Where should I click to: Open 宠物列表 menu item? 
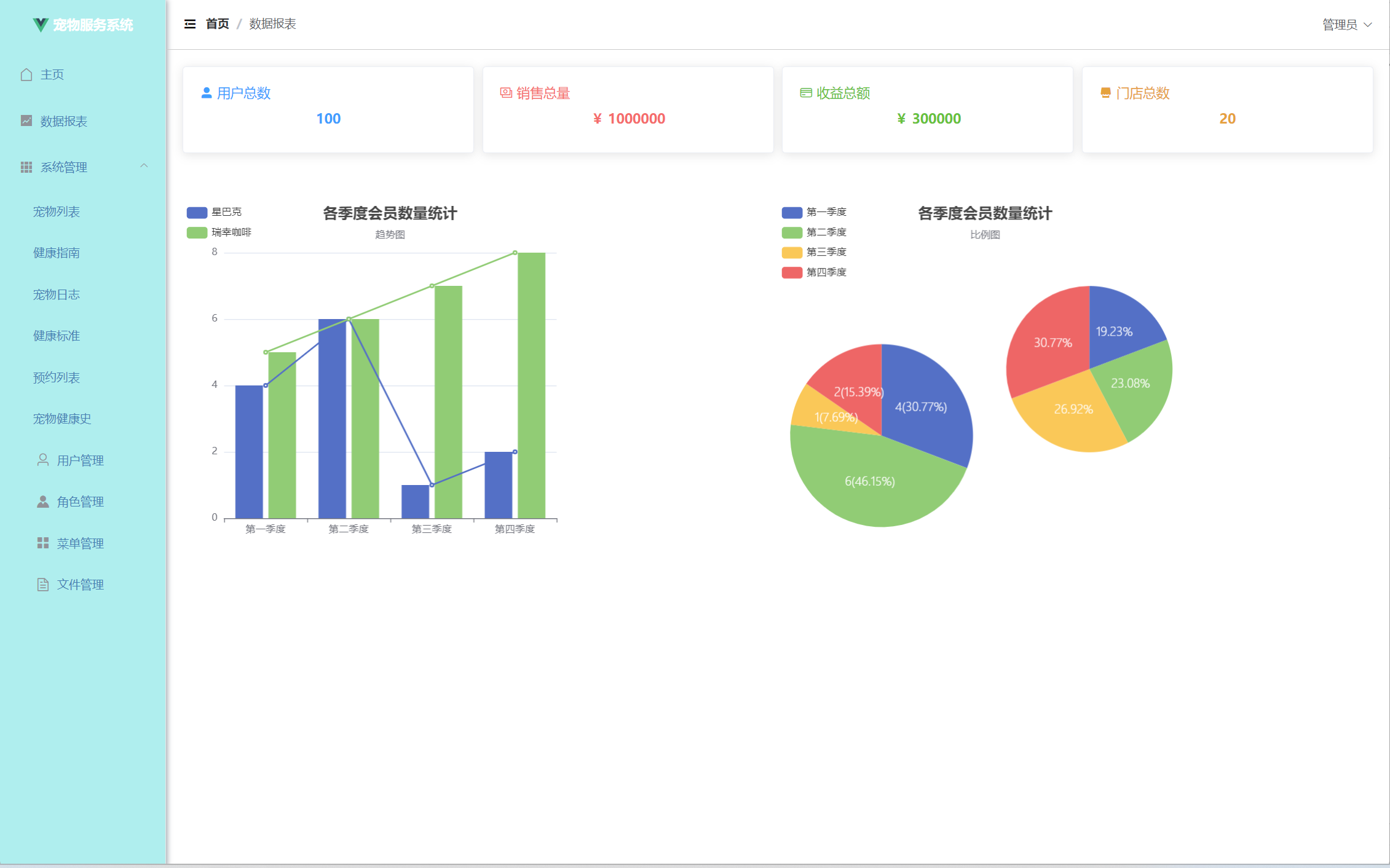[x=57, y=211]
